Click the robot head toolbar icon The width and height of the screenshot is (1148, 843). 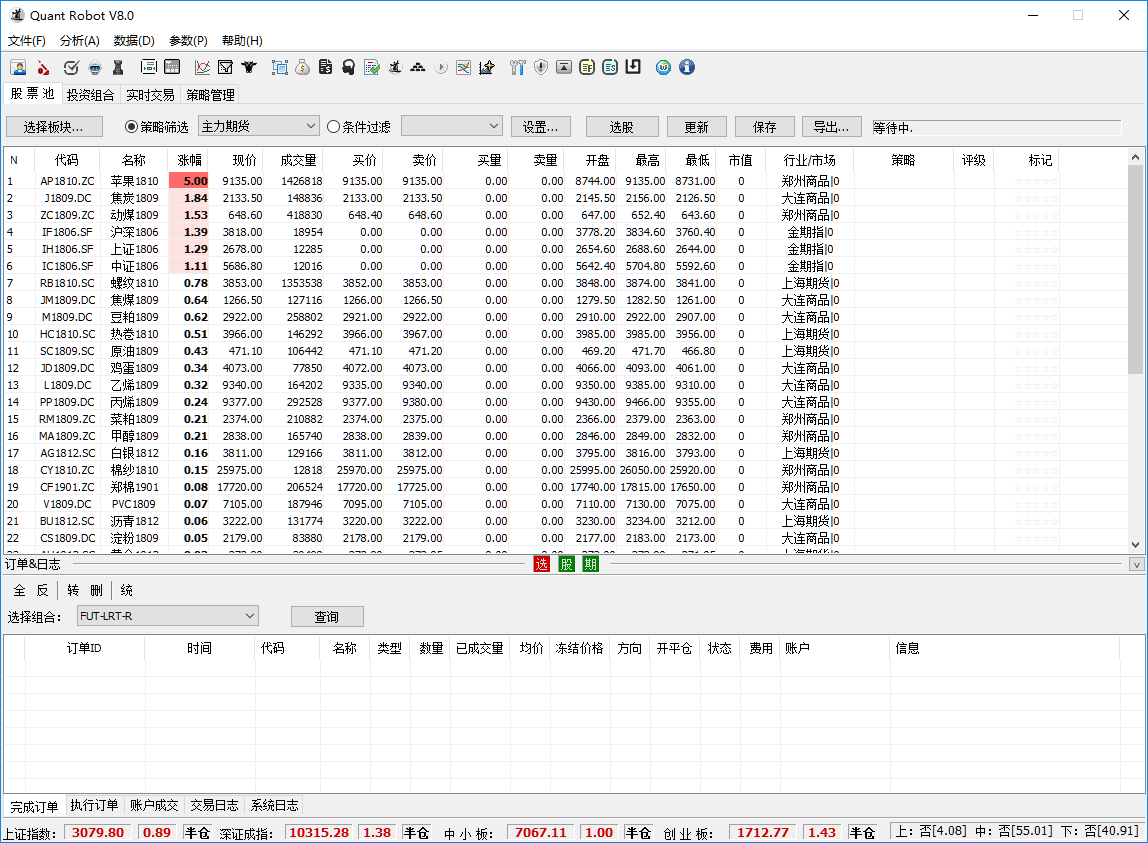(x=95, y=67)
